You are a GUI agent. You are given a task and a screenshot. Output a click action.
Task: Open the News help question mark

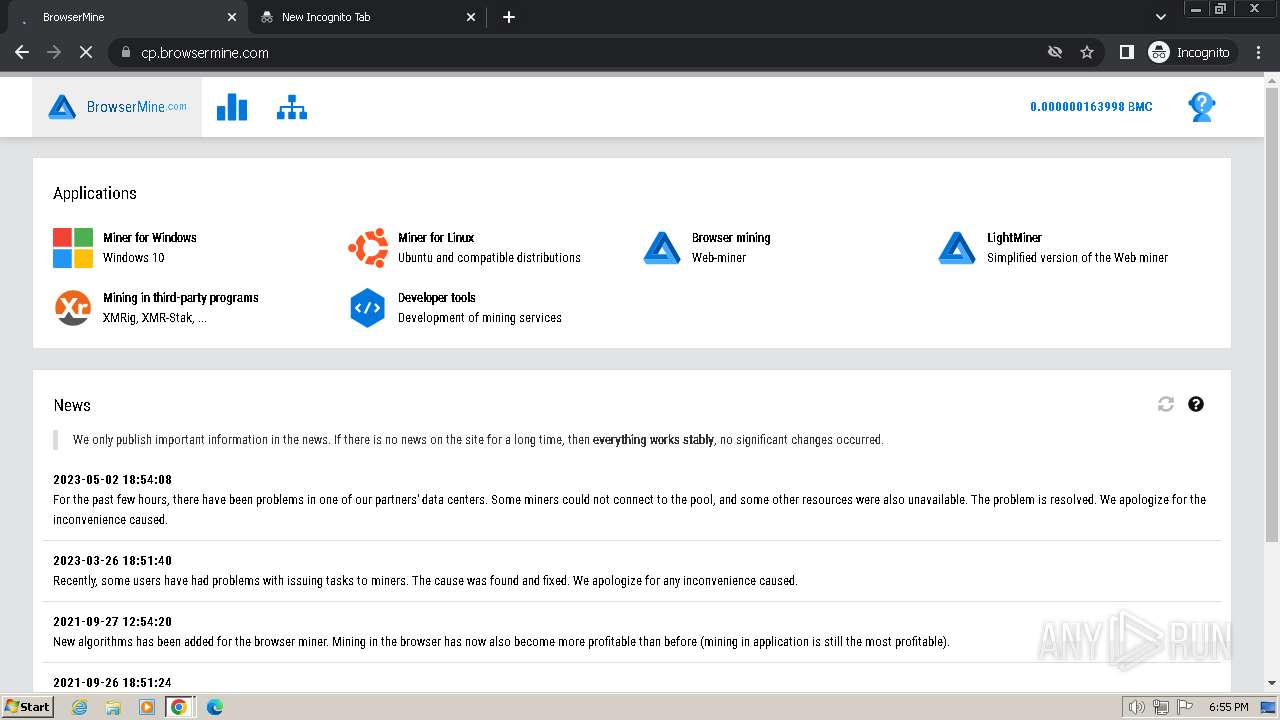click(x=1196, y=404)
